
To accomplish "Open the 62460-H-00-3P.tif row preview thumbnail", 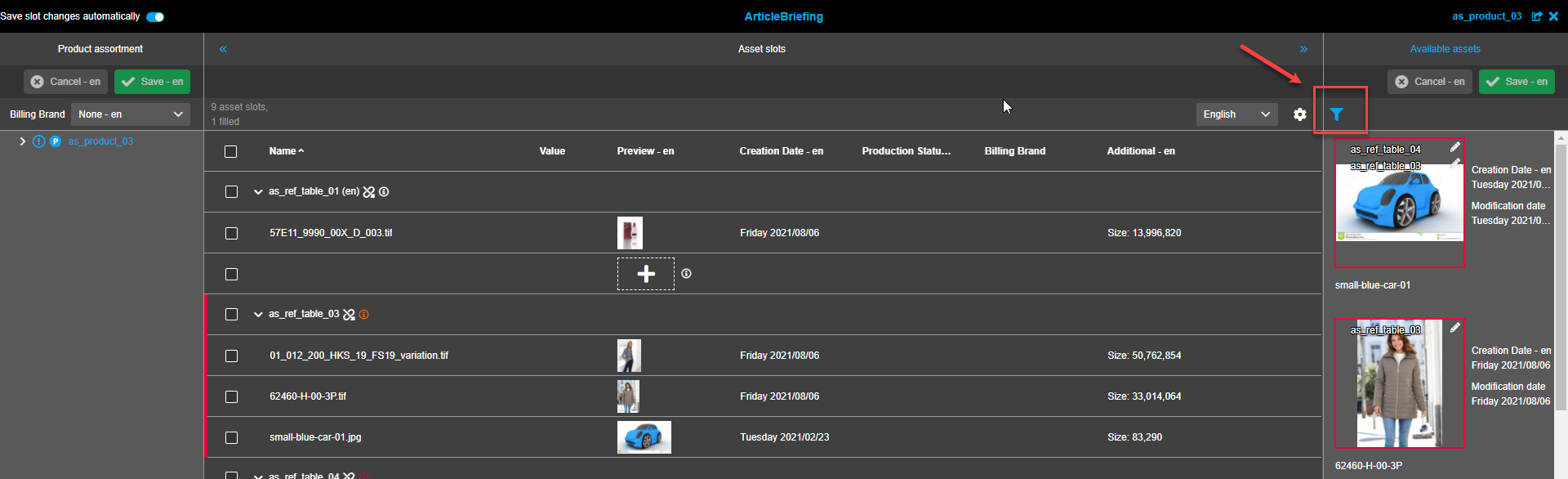I will pos(628,396).
